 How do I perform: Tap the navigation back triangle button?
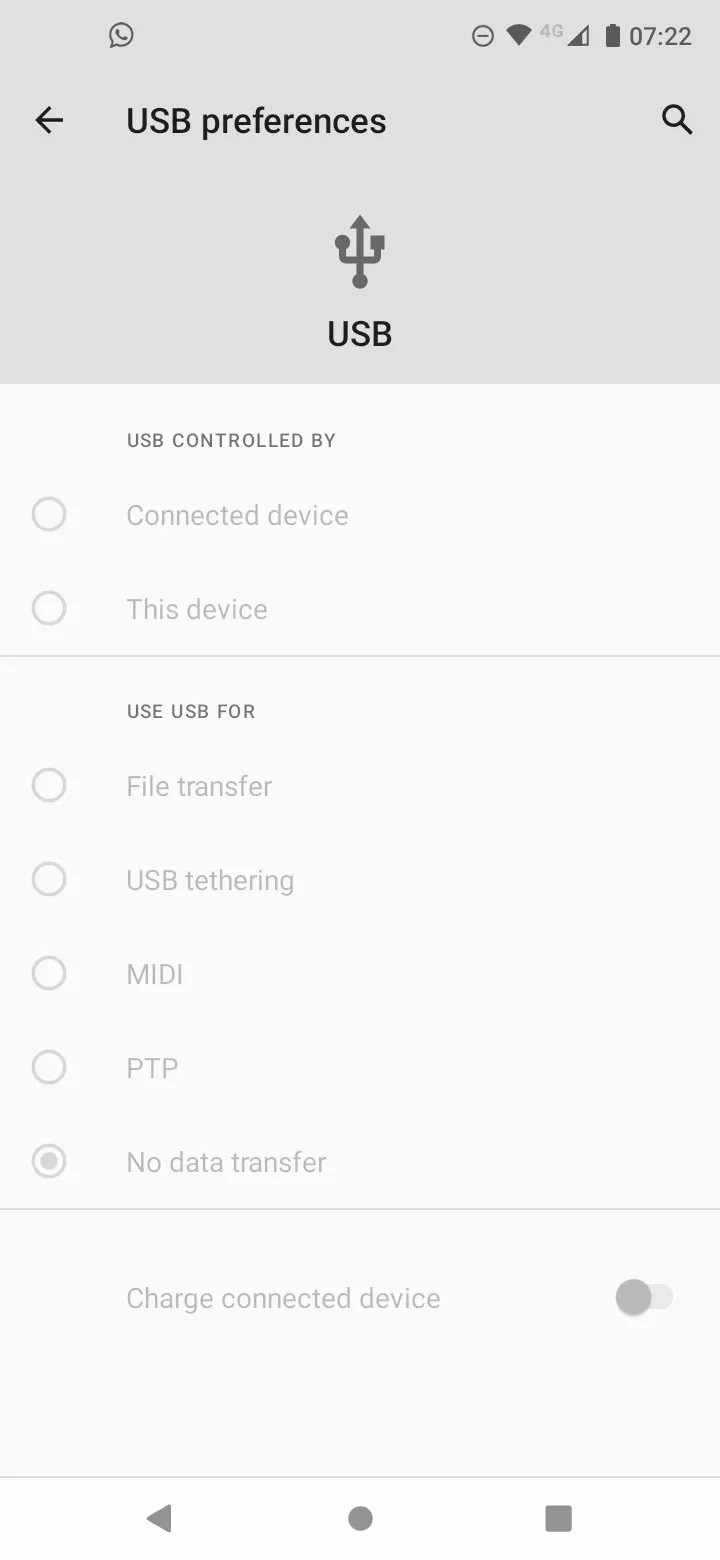pyautogui.click(x=160, y=1518)
